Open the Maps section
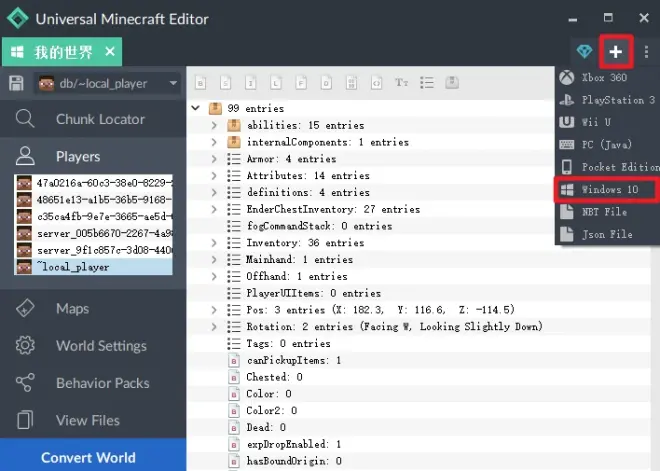 coord(93,309)
